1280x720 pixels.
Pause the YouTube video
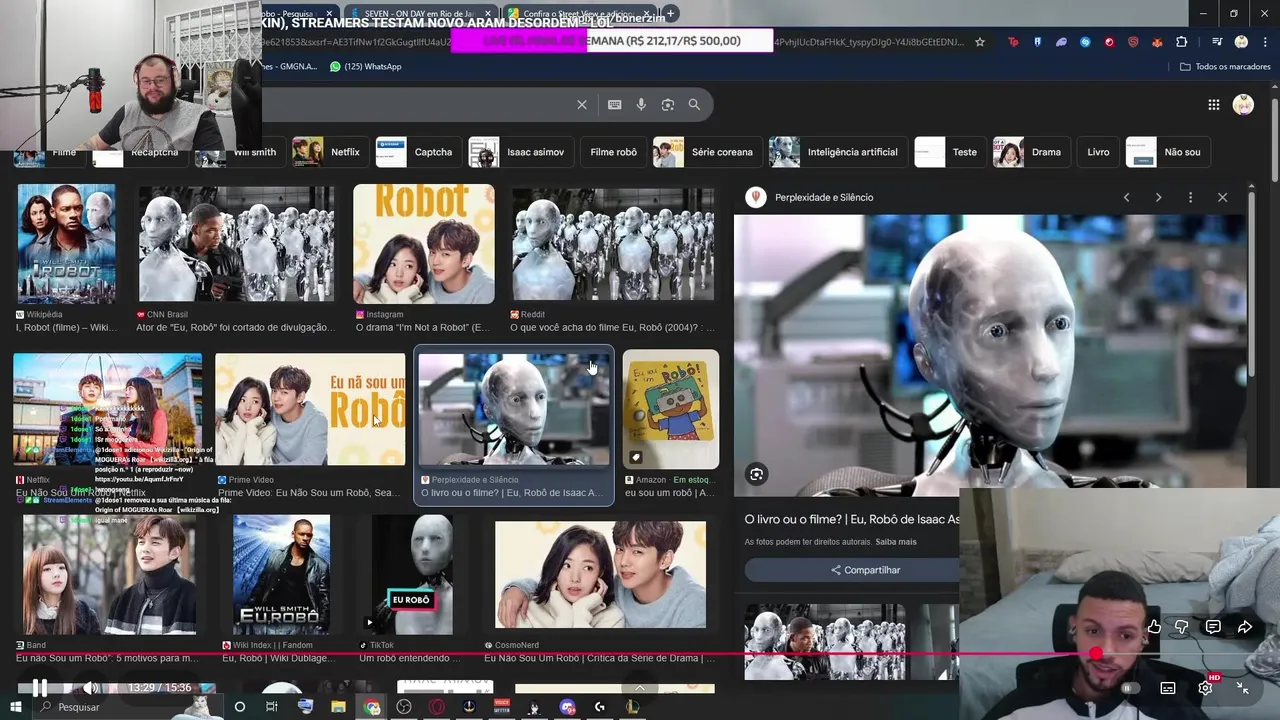pos(39,688)
